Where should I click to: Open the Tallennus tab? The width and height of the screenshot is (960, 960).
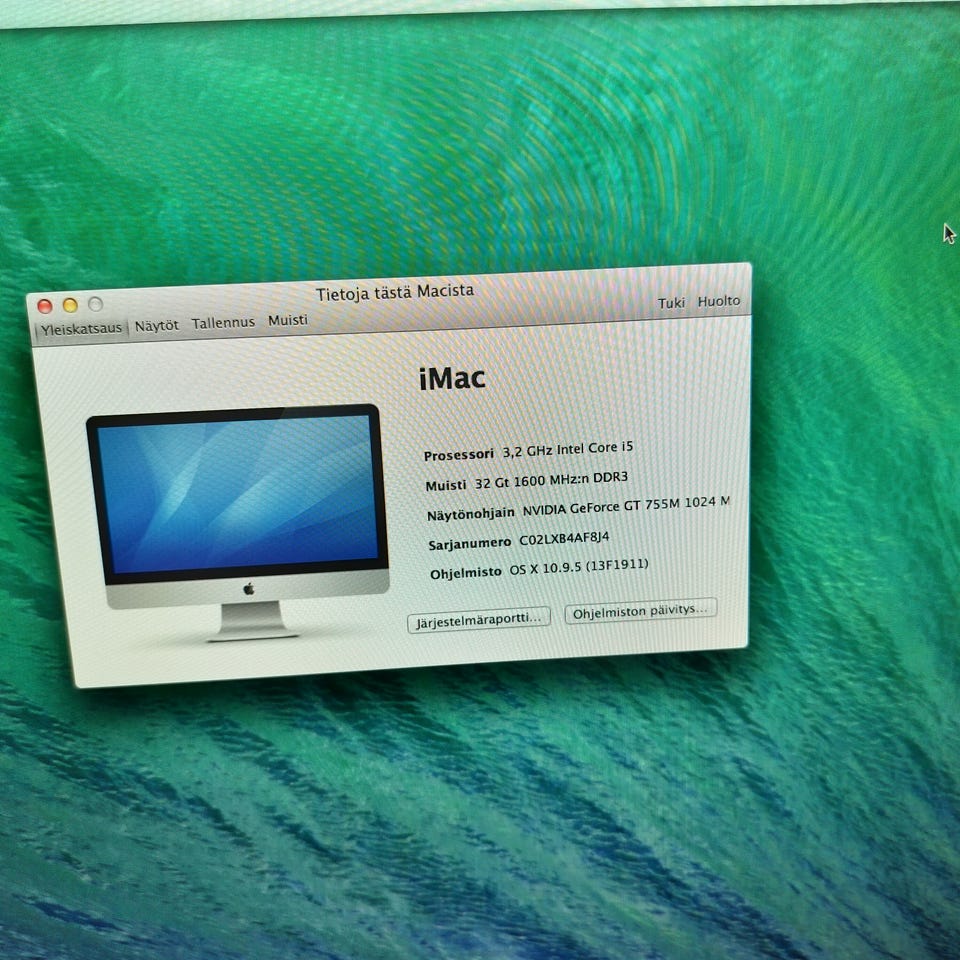223,323
